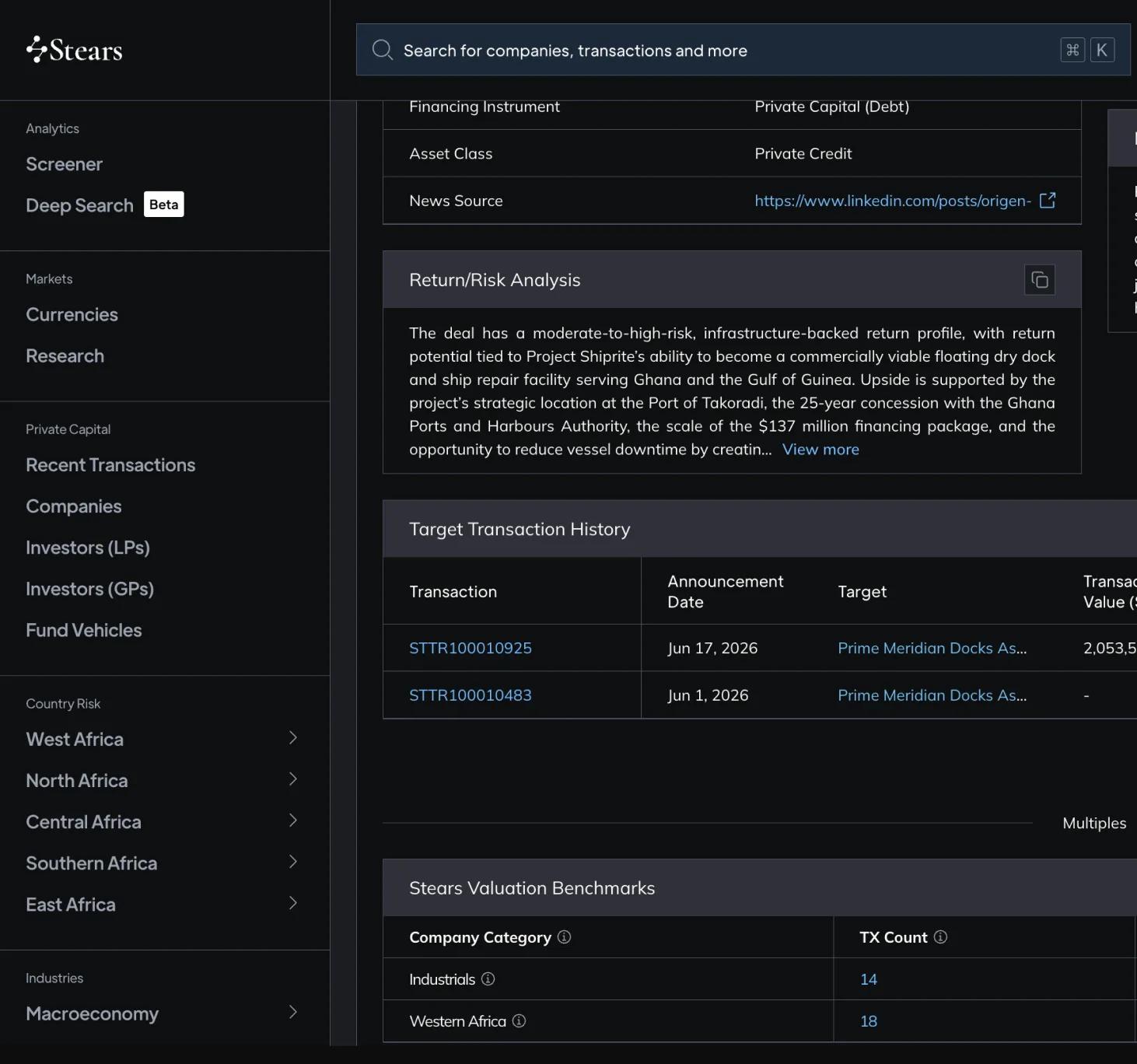This screenshot has height=1064, width=1137.
Task: Click the Western Africa category row label
Action: tap(457, 1021)
